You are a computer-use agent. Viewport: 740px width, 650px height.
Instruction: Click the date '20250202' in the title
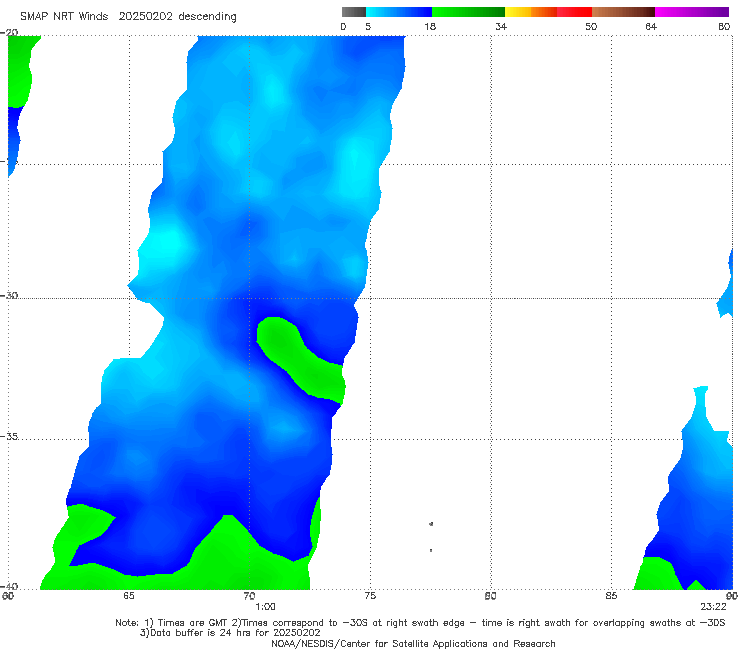tap(145, 16)
